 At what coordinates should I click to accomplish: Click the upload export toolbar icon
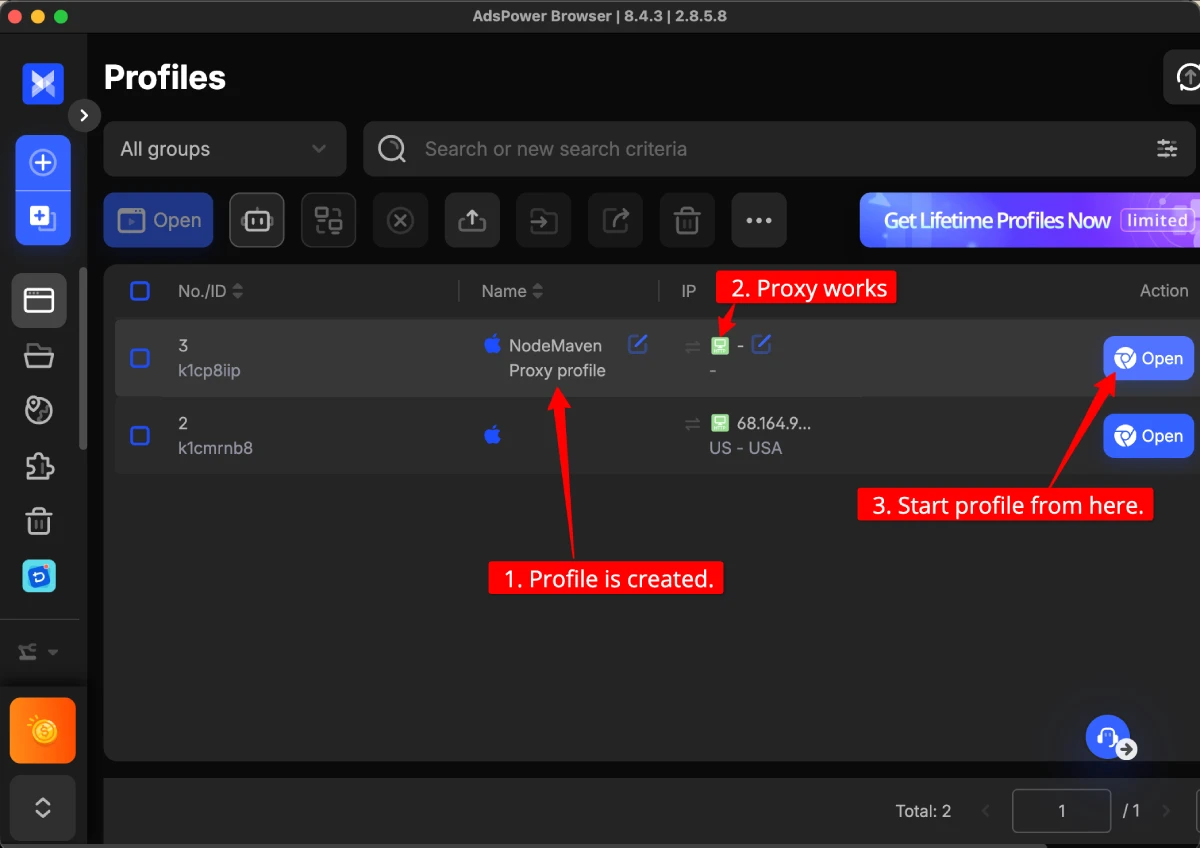pos(472,220)
